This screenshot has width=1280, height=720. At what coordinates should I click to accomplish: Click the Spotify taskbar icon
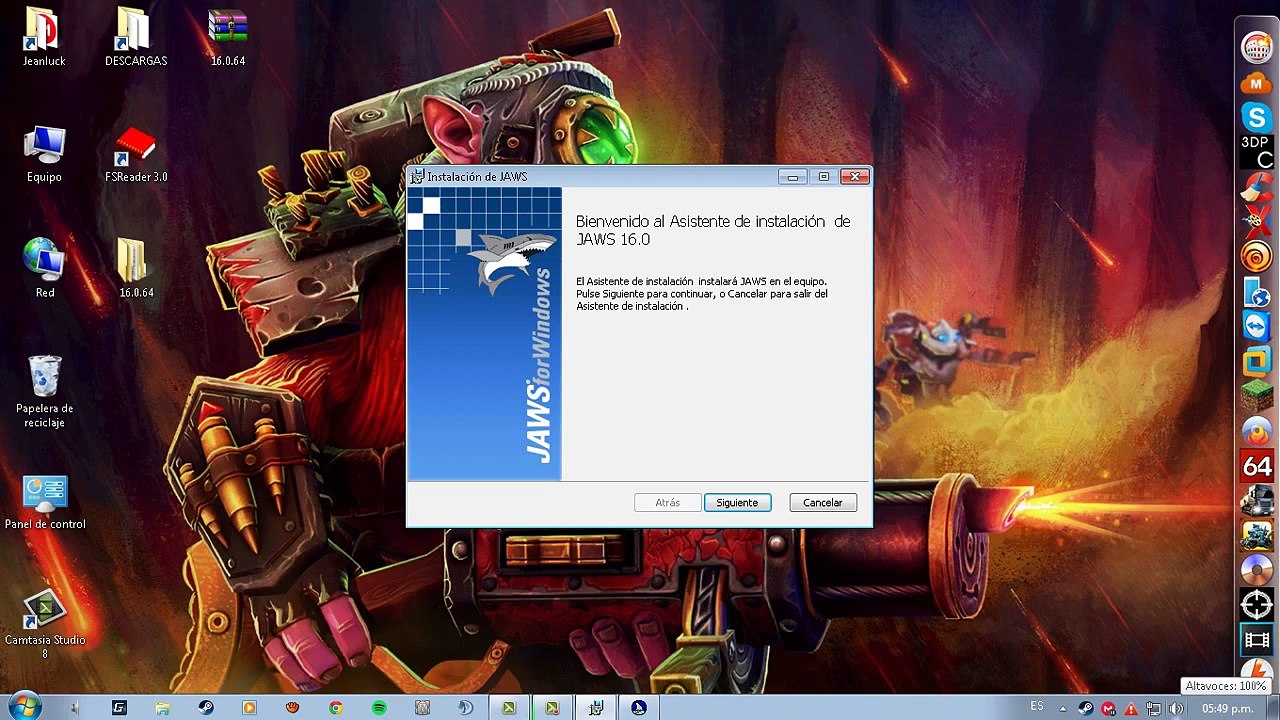[x=379, y=708]
